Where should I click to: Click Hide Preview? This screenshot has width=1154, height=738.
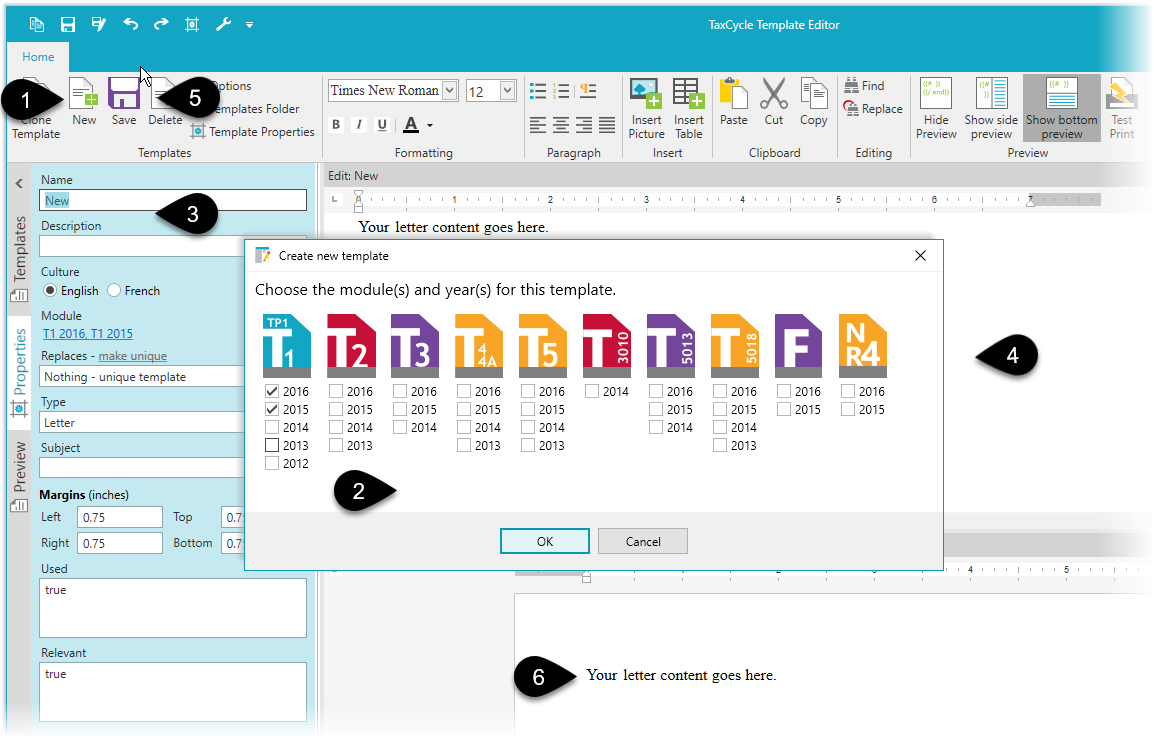936,108
